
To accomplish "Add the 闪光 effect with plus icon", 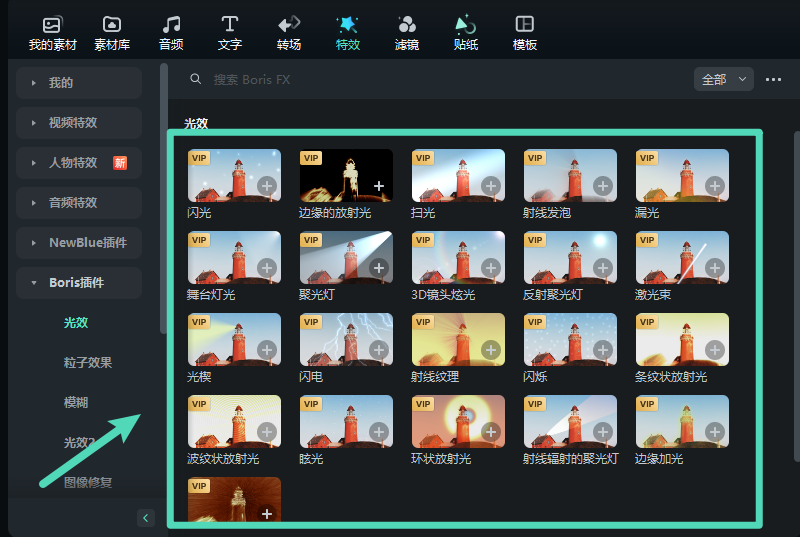I will click(267, 186).
